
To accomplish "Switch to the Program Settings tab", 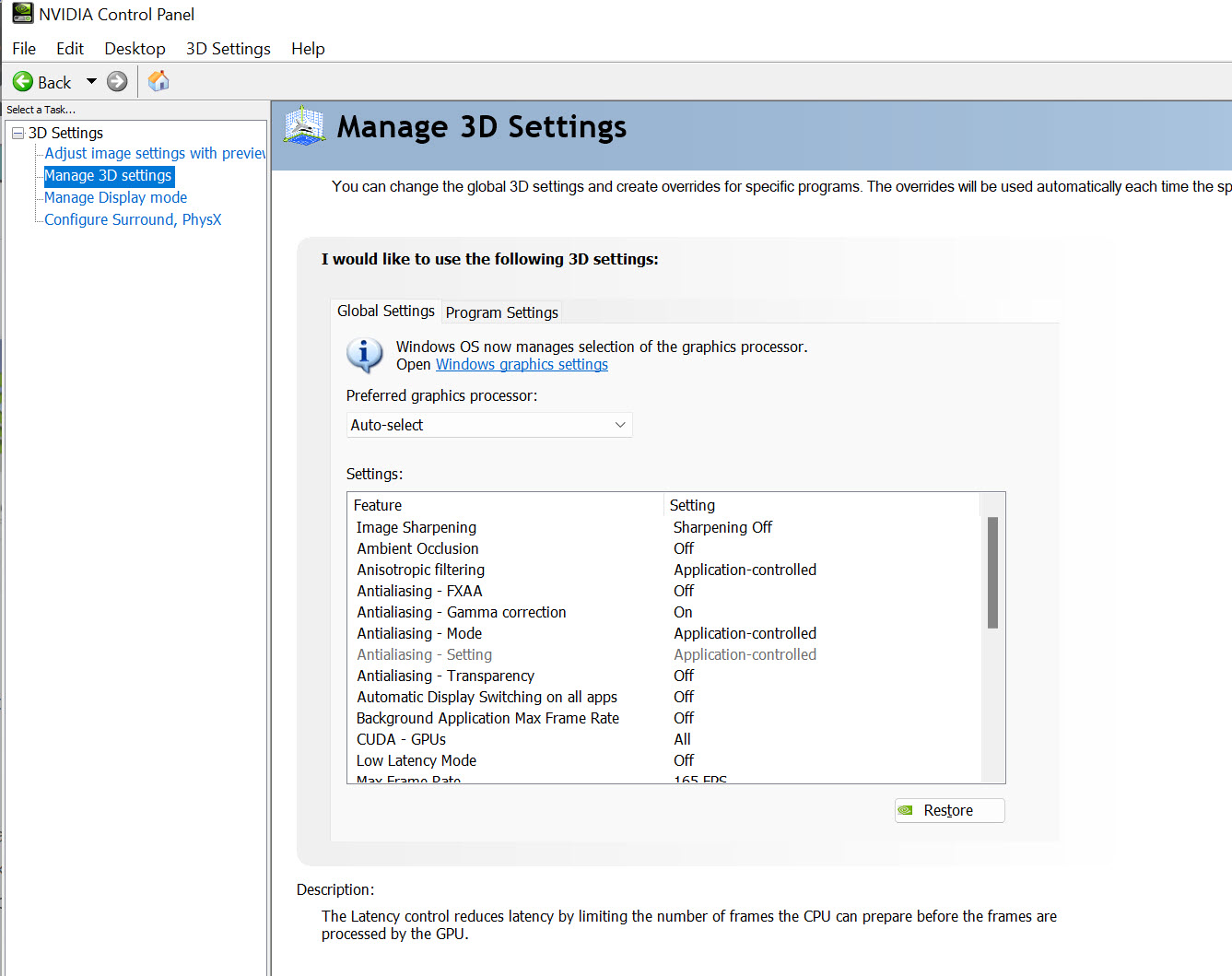I will [502, 312].
